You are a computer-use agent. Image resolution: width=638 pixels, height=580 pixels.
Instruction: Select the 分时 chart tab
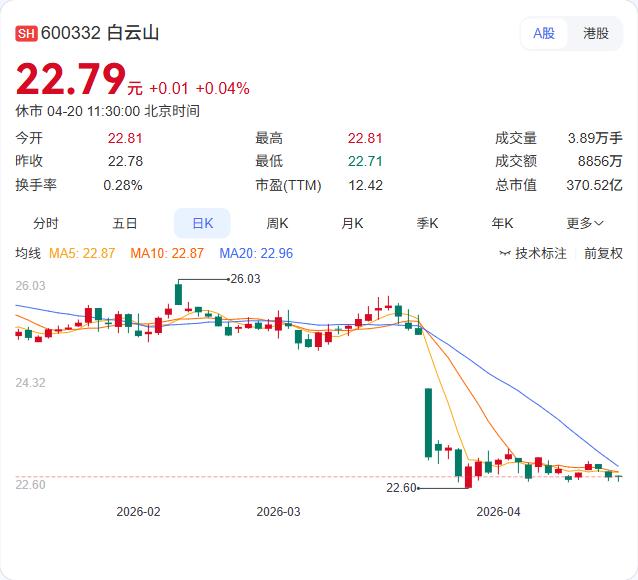tap(46, 223)
